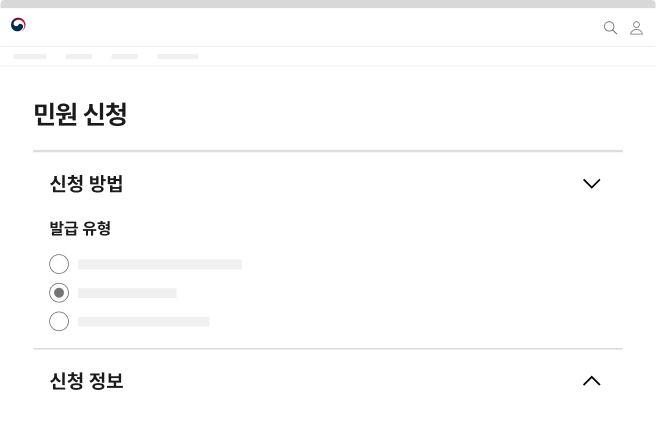This screenshot has height=422, width=656.
Task: Click the 신청 방법 section header text
Action: point(86,184)
